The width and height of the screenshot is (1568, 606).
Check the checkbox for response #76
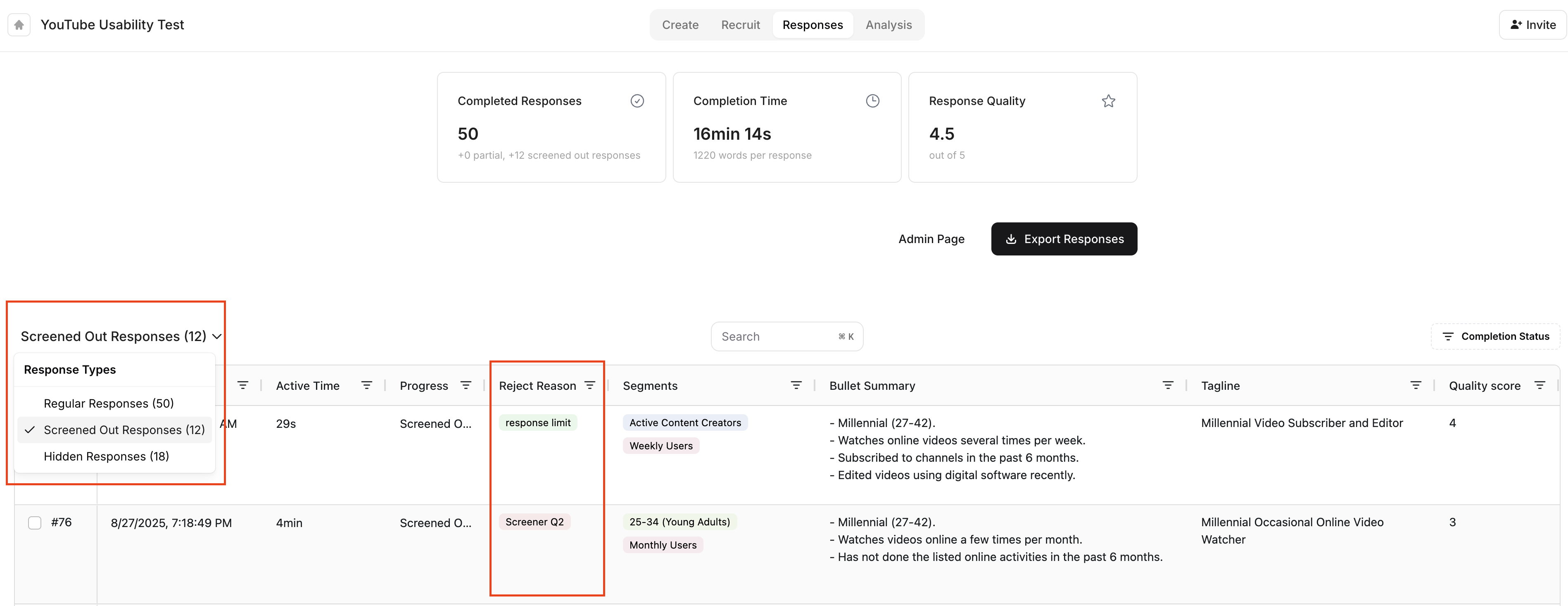(x=35, y=523)
